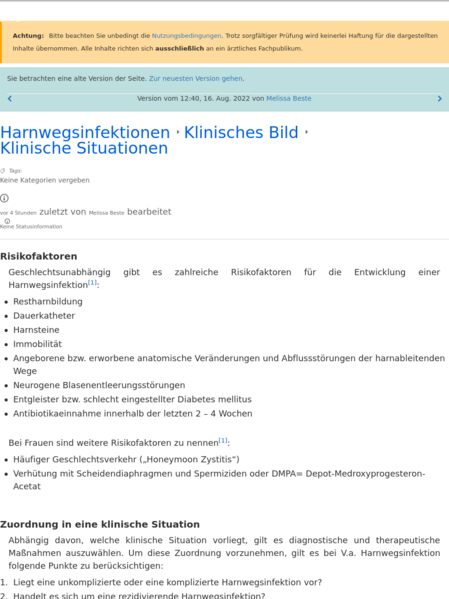Screen dimensions: 449x599
Task: Click 'Sie betrachten eine alte Version der Seite' text
Action: click(76, 78)
